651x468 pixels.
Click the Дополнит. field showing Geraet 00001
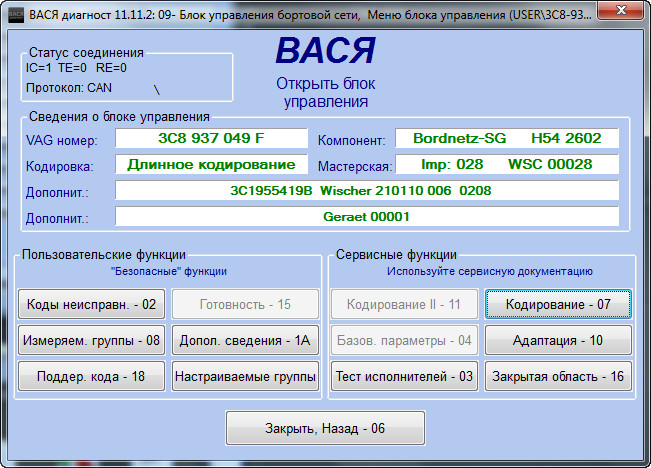pos(366,216)
